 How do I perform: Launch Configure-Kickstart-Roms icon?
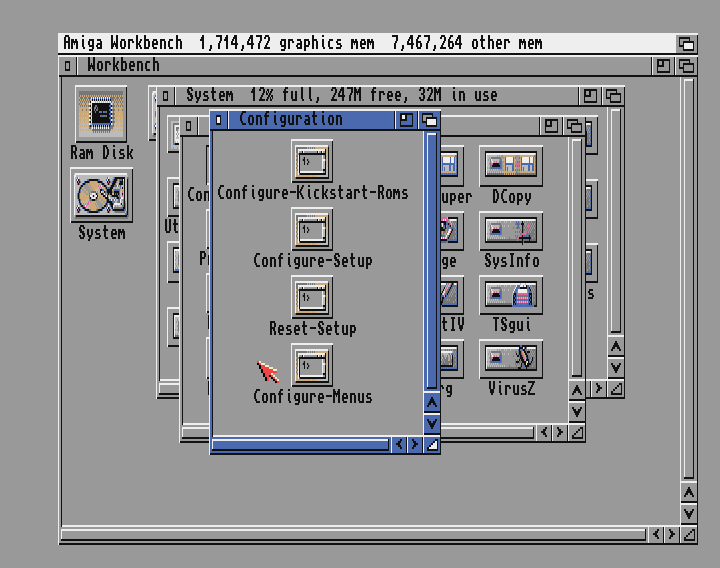[312, 161]
